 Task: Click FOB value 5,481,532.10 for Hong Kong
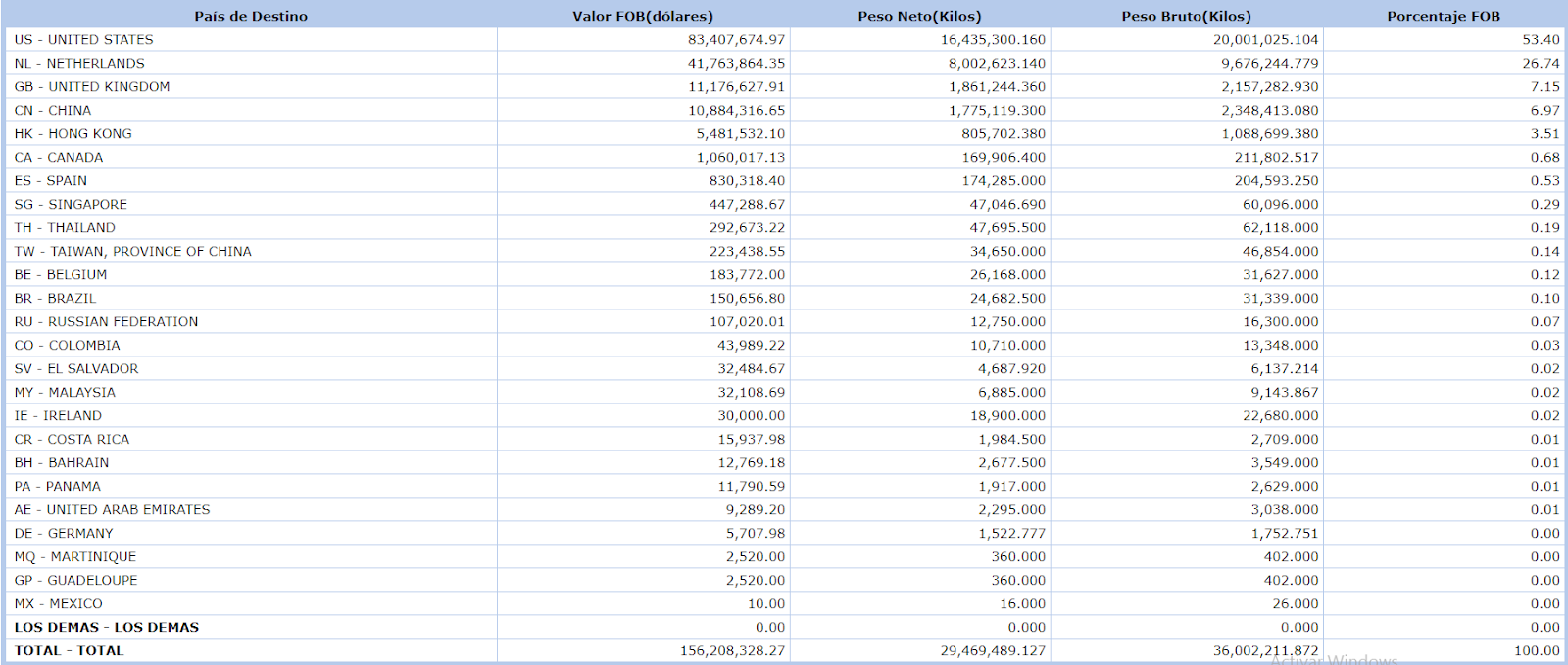click(741, 133)
